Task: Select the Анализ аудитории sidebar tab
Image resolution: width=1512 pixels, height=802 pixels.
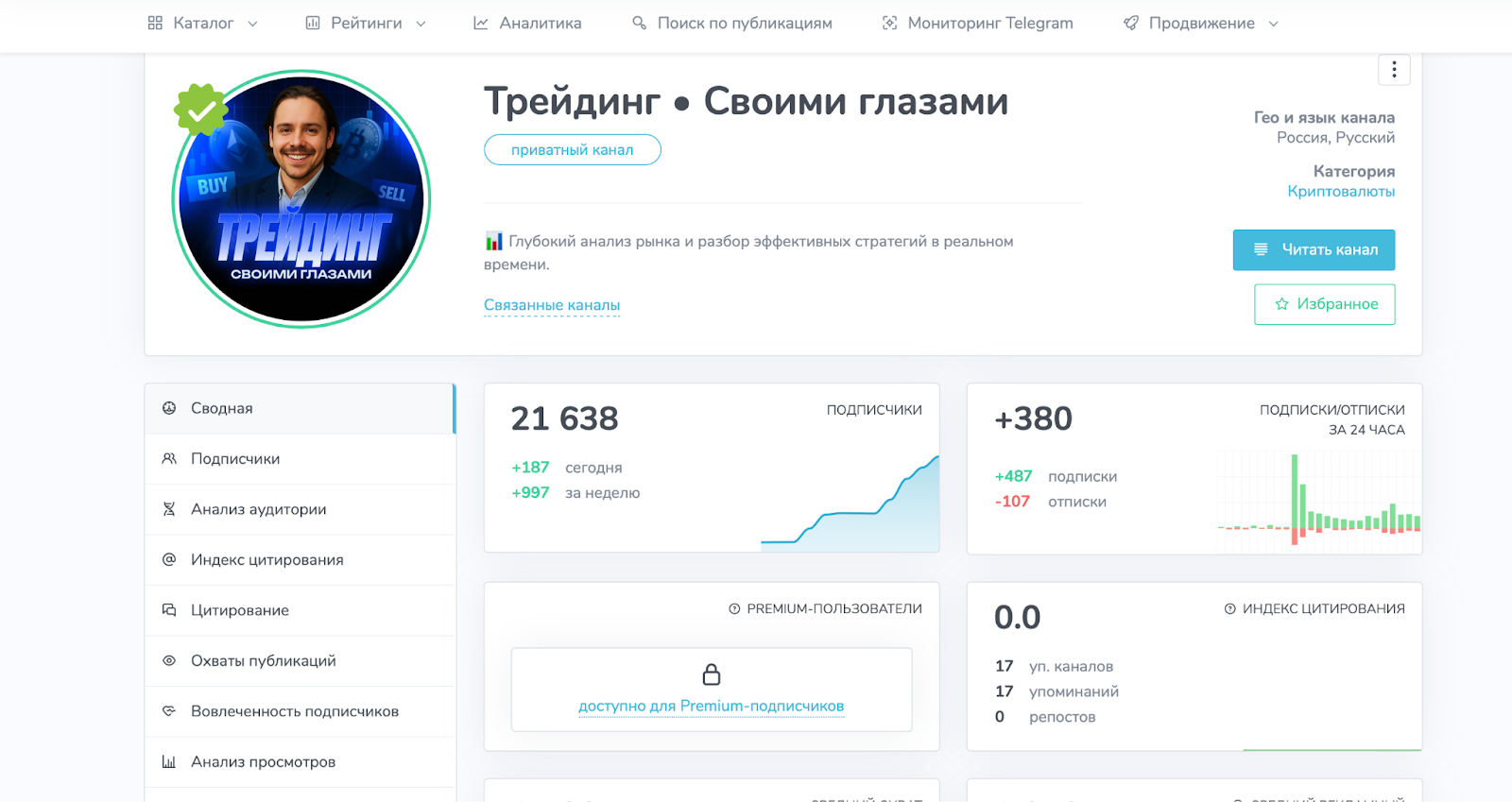Action: [300, 509]
